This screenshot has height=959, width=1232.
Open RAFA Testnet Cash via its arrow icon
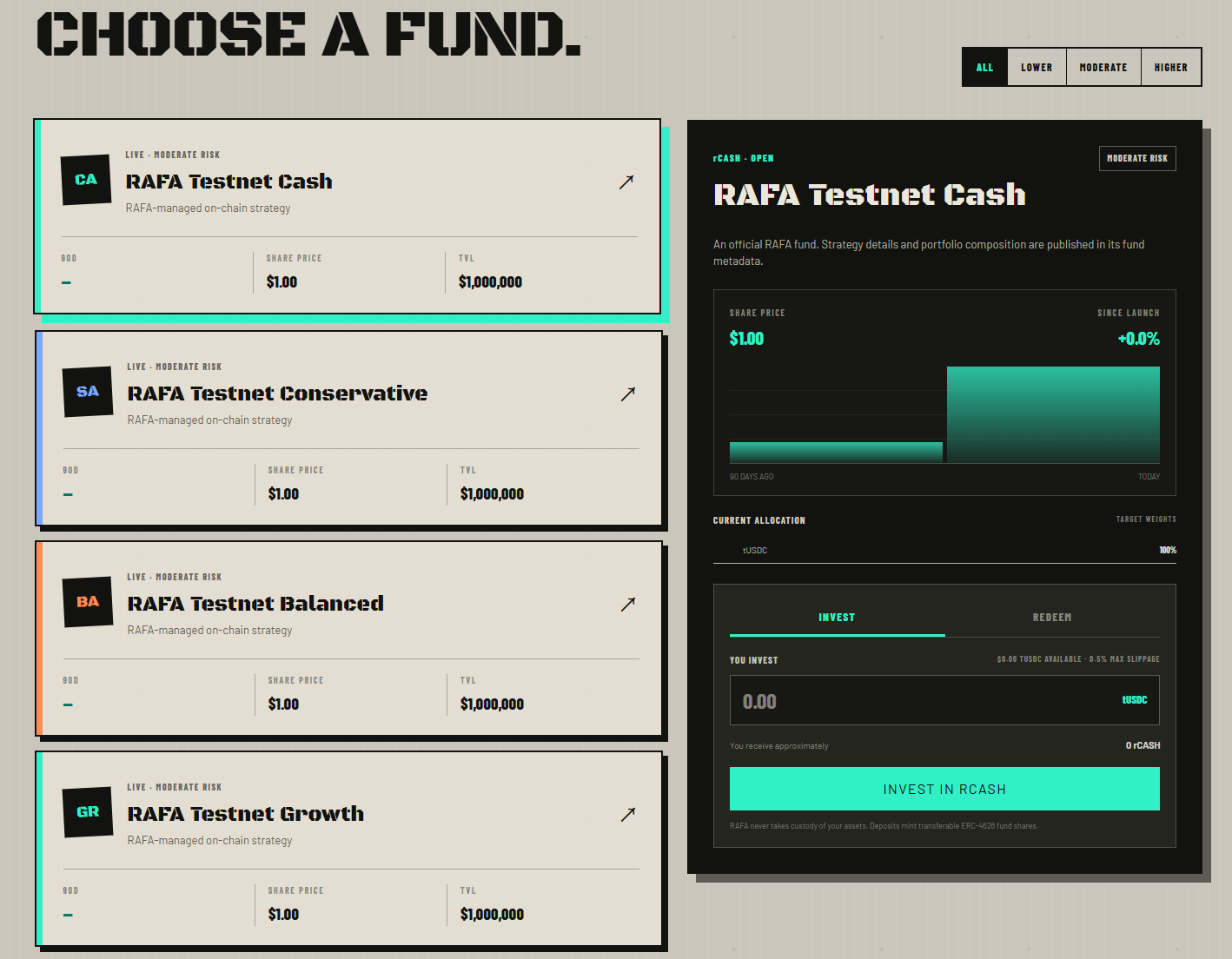click(626, 182)
